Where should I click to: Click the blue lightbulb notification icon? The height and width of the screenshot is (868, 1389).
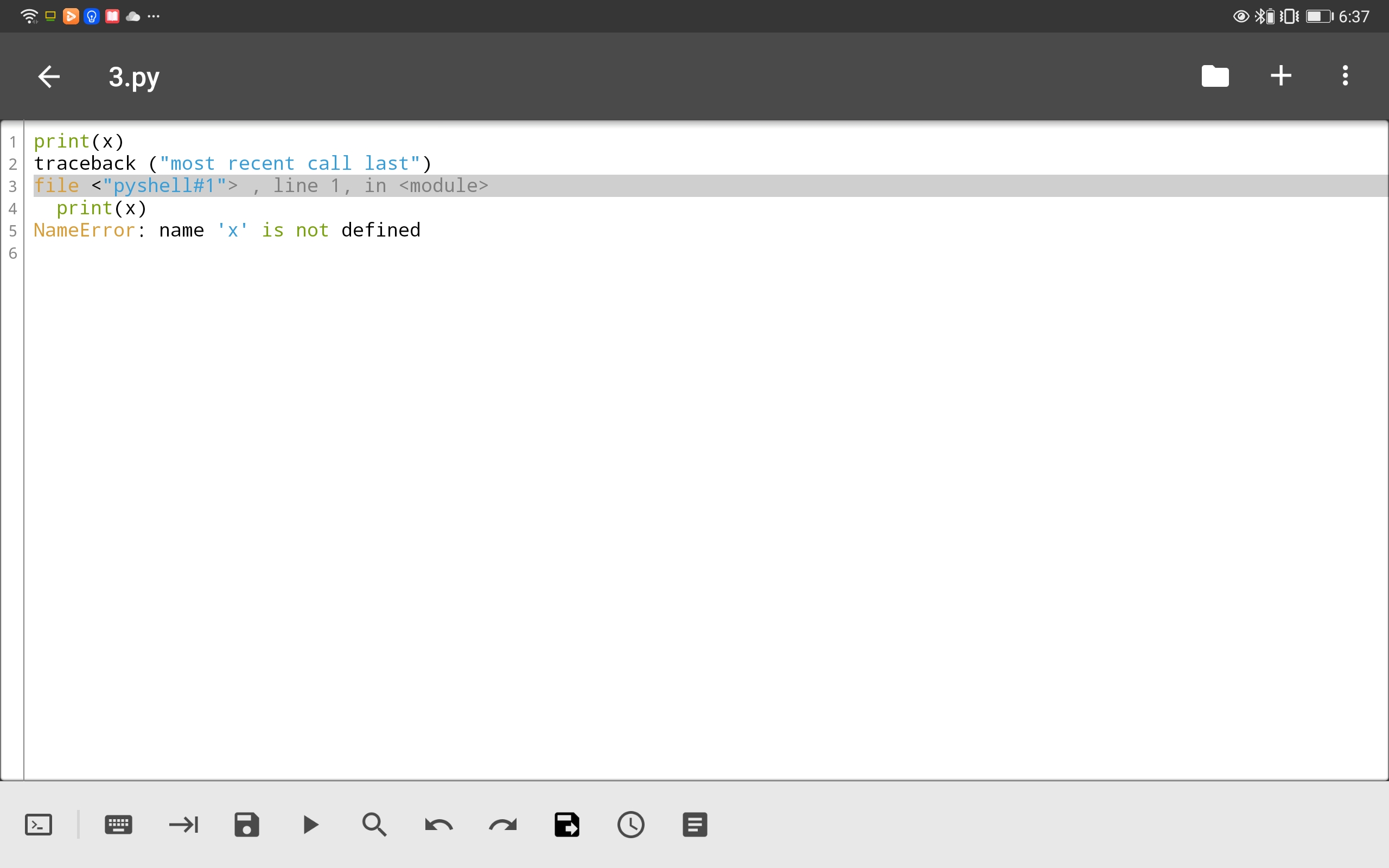(x=92, y=16)
